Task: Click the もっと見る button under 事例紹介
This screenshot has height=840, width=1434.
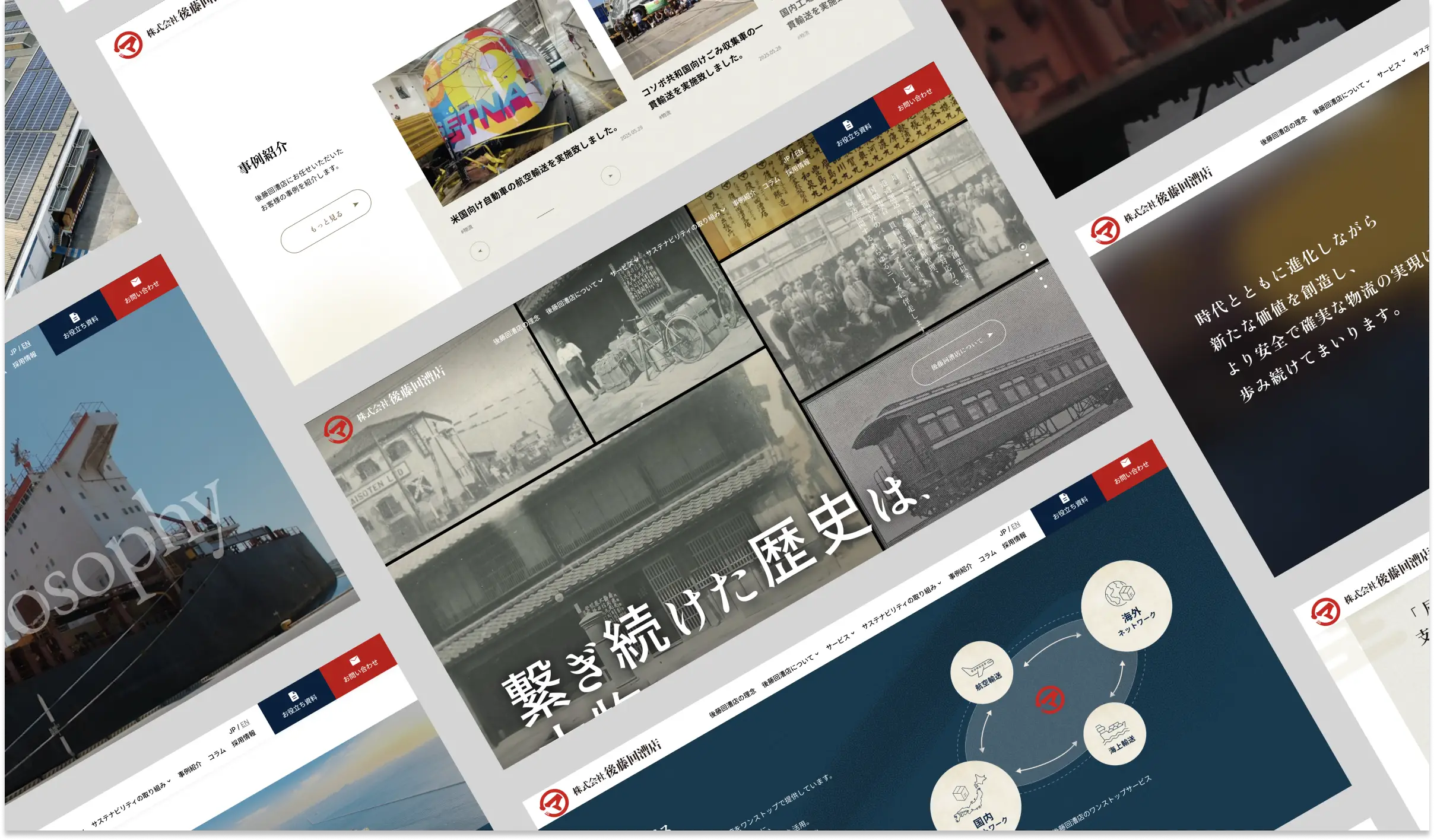Action: pyautogui.click(x=326, y=221)
